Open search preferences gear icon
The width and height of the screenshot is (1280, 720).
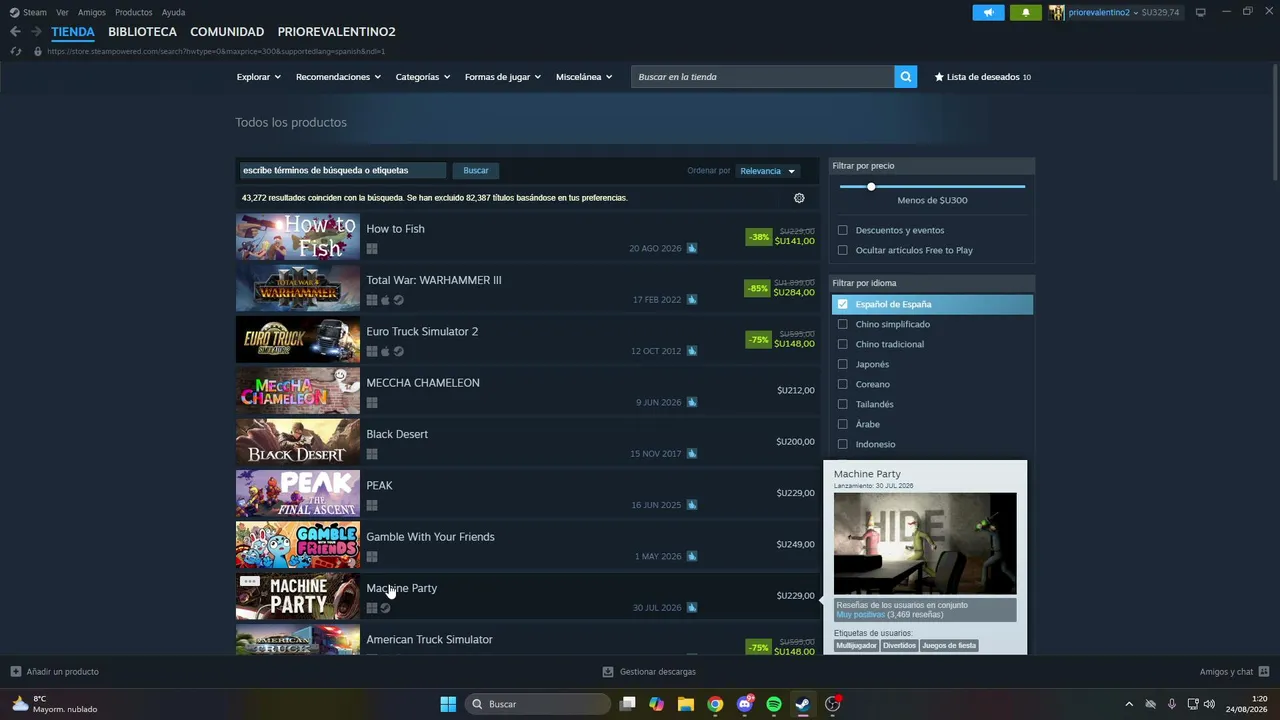coord(799,198)
